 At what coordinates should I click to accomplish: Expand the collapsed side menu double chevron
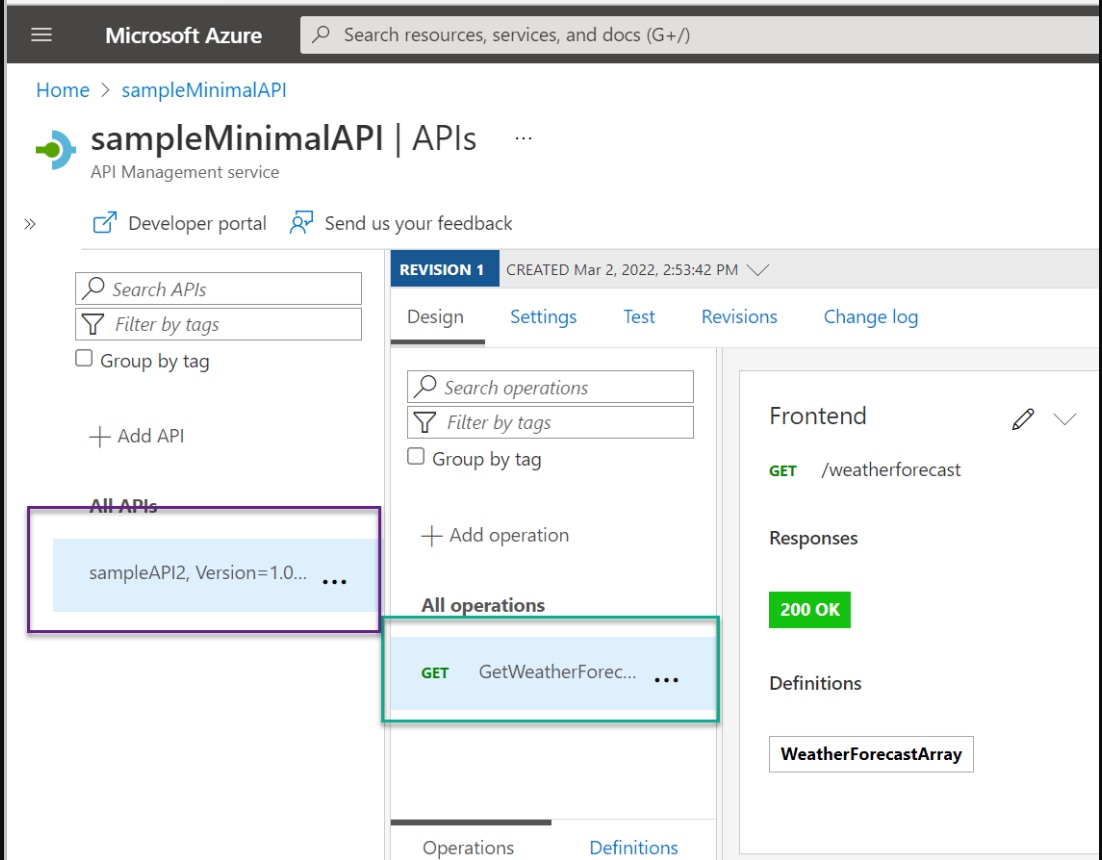tap(30, 224)
